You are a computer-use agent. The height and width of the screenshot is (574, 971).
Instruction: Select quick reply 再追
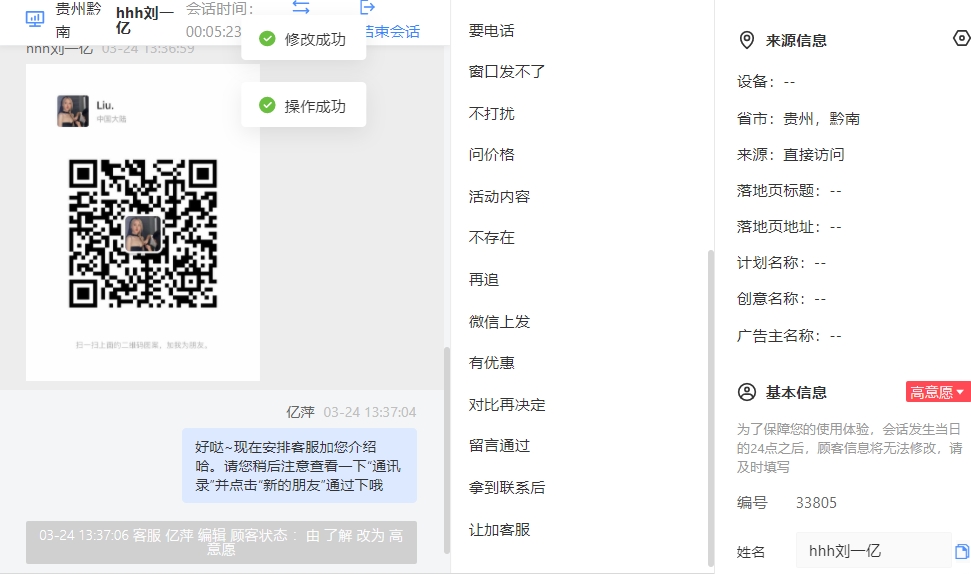click(x=484, y=280)
